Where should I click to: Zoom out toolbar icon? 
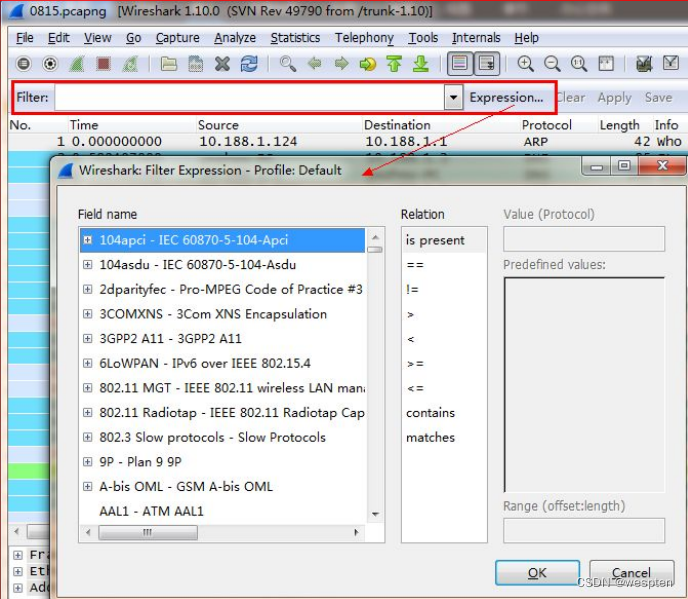[552, 64]
